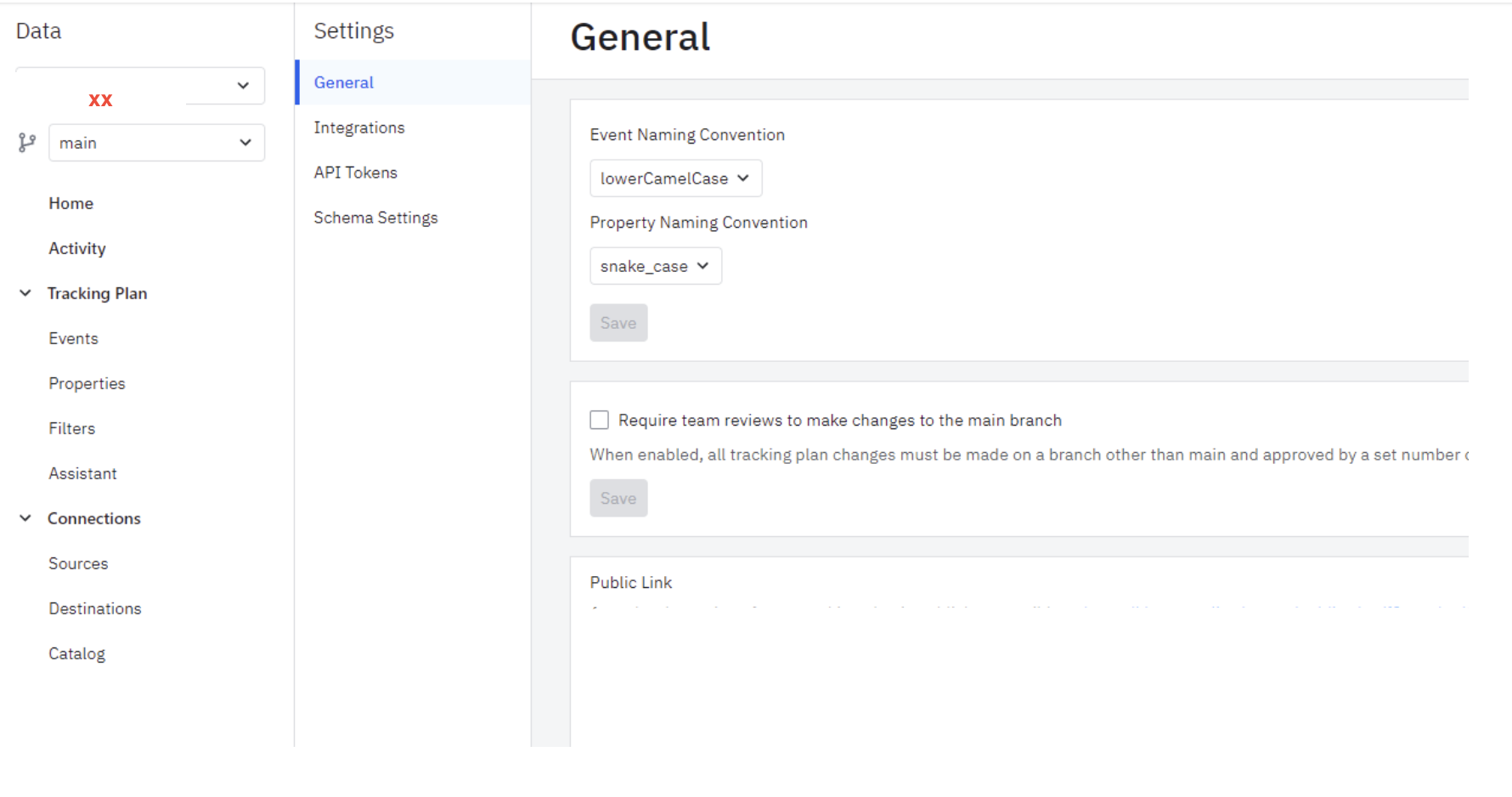Viewport: 1512px width, 797px height.
Task: Open the Integrations settings tab
Action: click(x=359, y=127)
